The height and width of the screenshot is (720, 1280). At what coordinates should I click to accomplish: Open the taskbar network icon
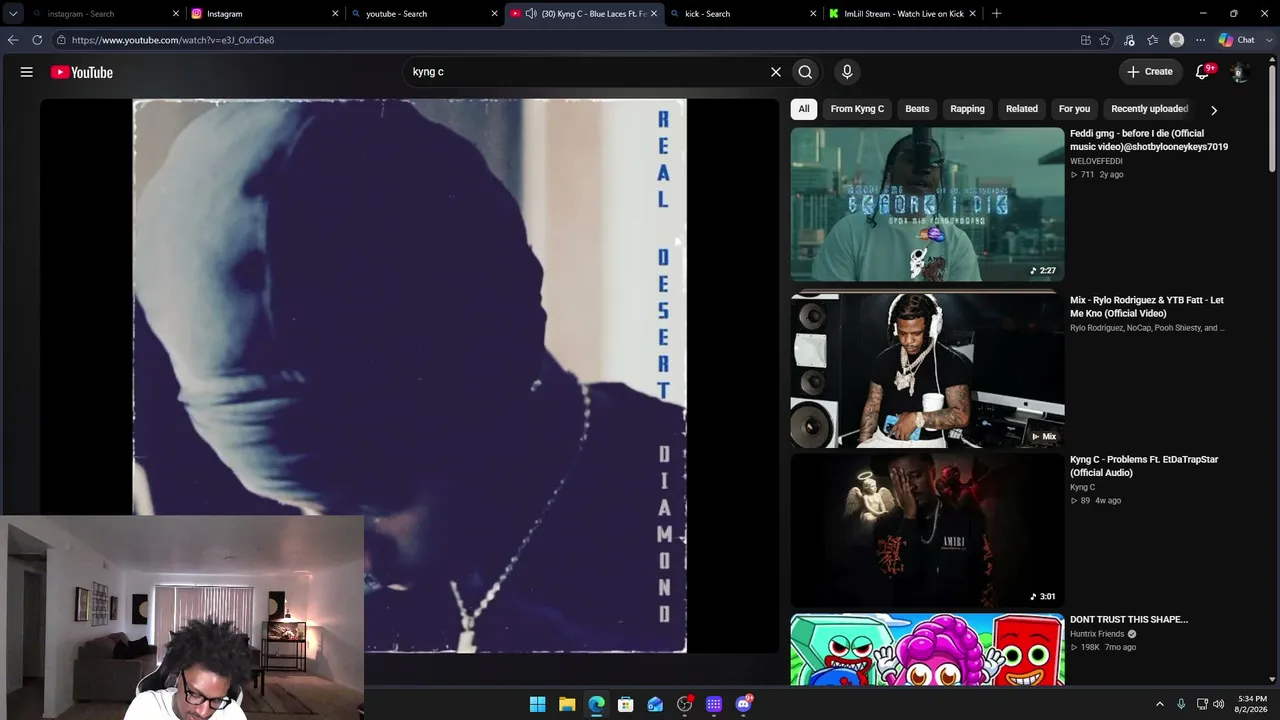(1202, 704)
